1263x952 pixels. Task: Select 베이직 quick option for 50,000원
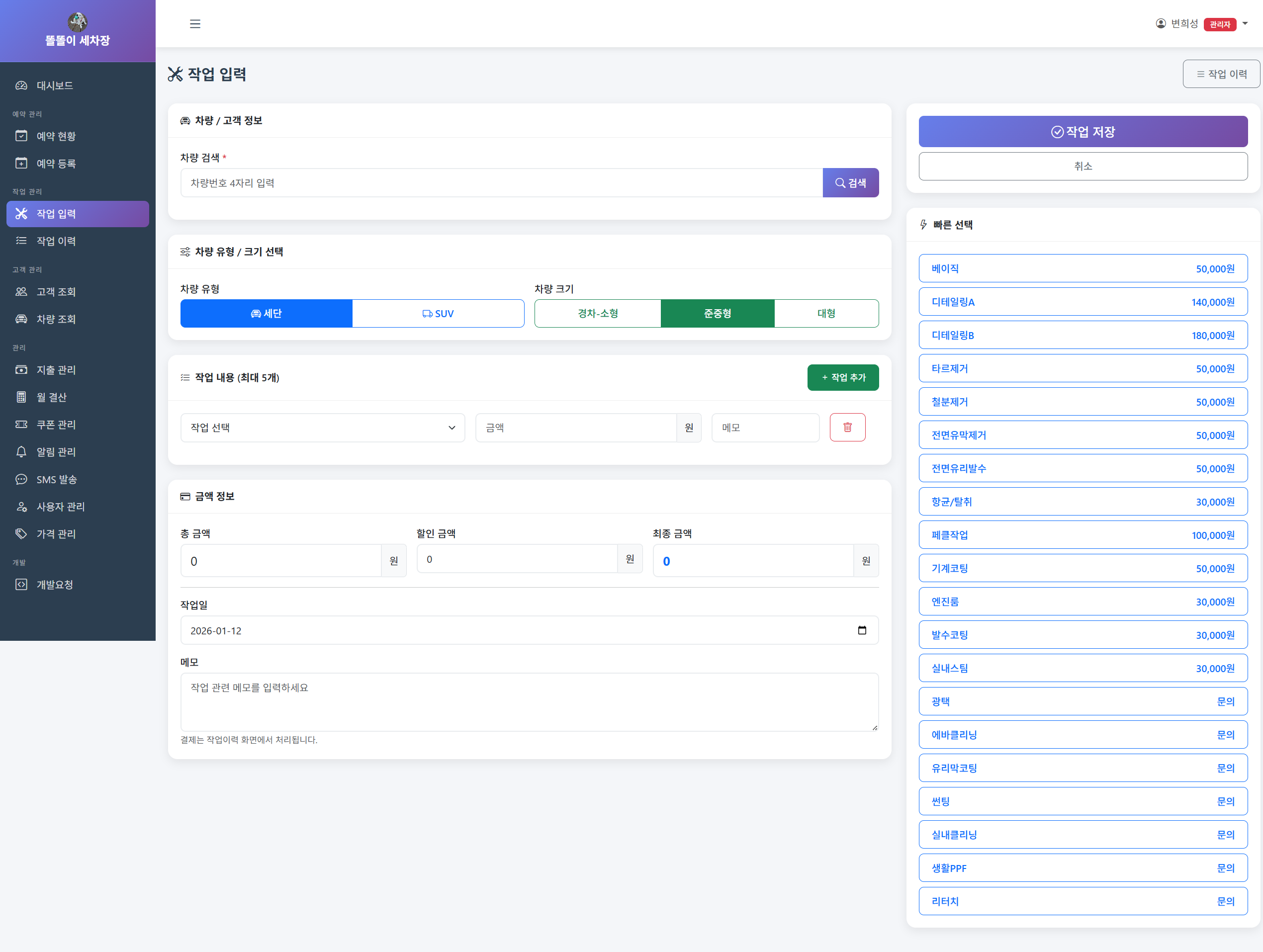coord(1083,268)
